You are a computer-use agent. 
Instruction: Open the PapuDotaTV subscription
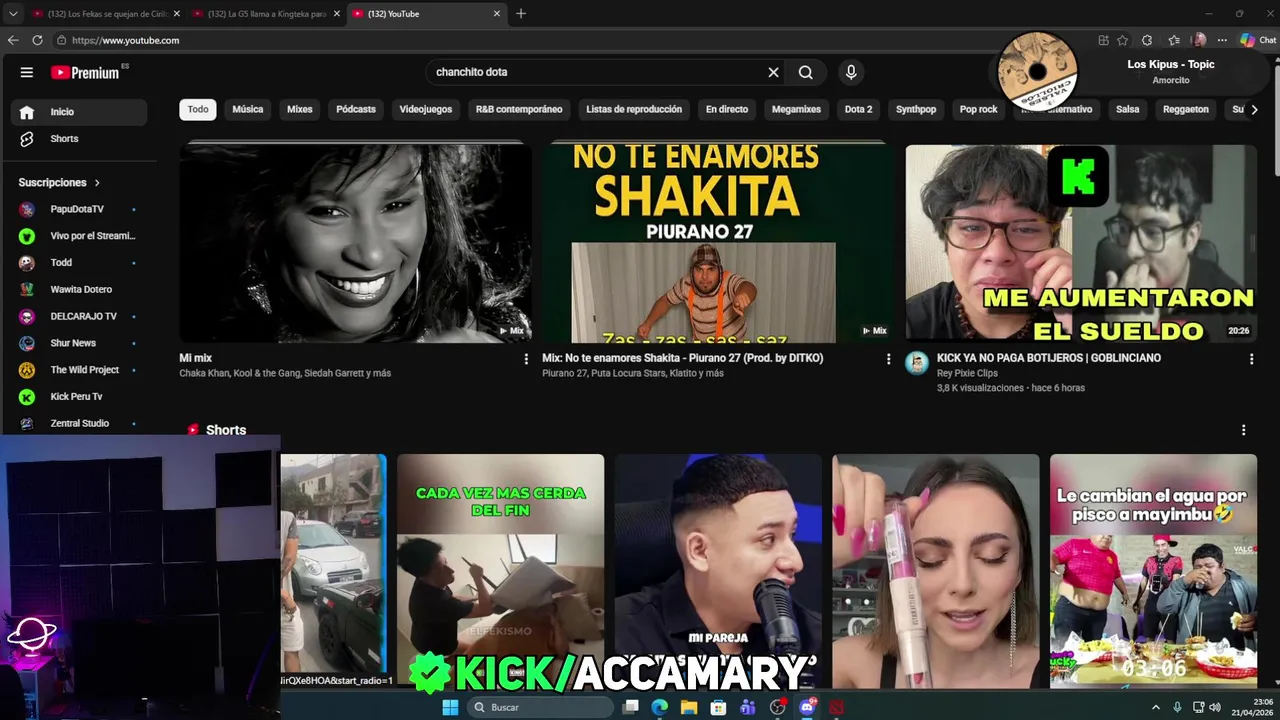[76, 209]
